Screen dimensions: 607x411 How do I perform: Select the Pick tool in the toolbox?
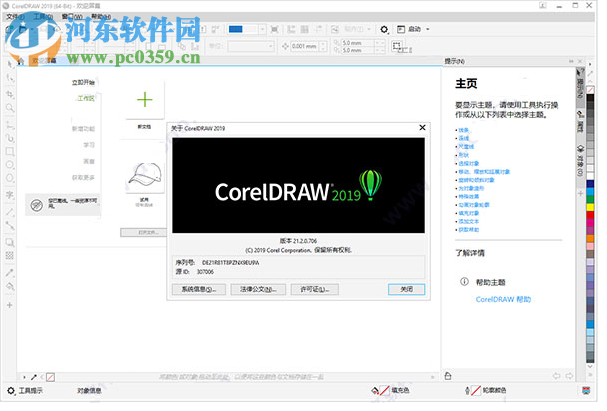[10, 64]
